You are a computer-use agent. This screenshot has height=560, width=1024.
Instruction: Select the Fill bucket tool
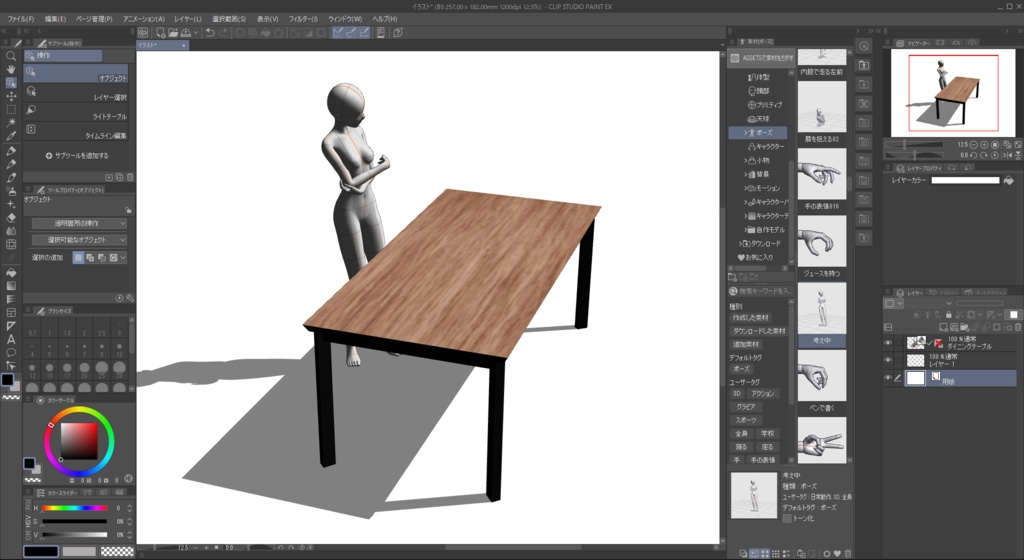11,272
